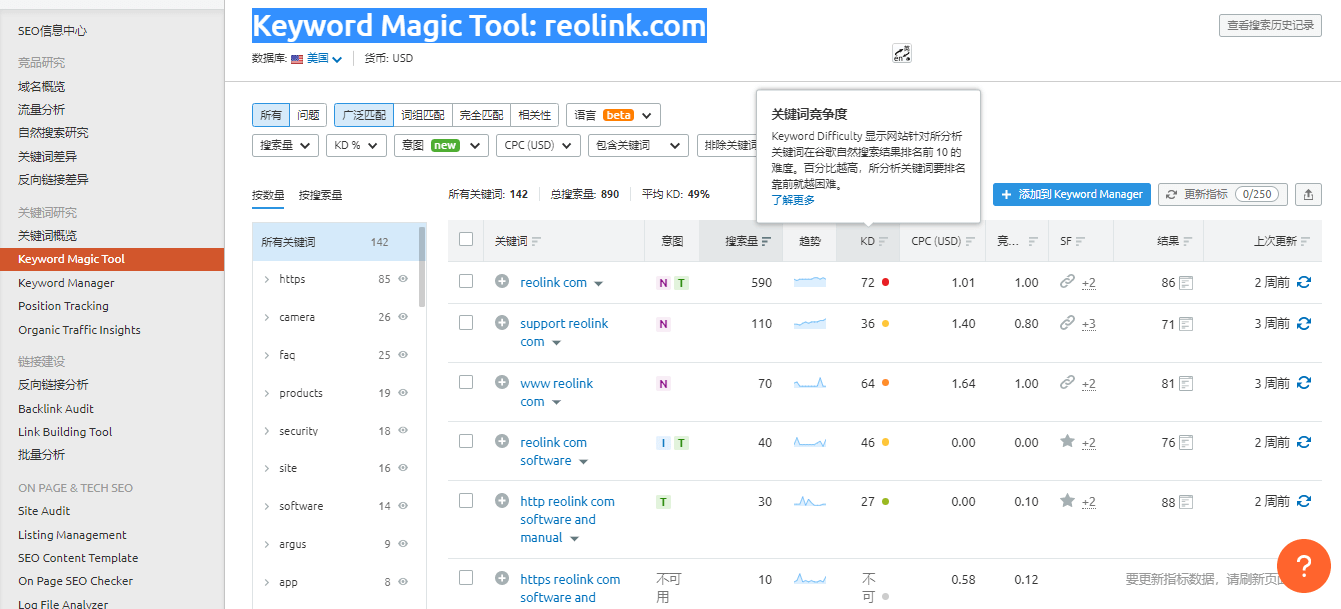Viewport: 1341px width, 609px height.
Task: Select the 广泛匹配 match tab
Action: [363, 115]
